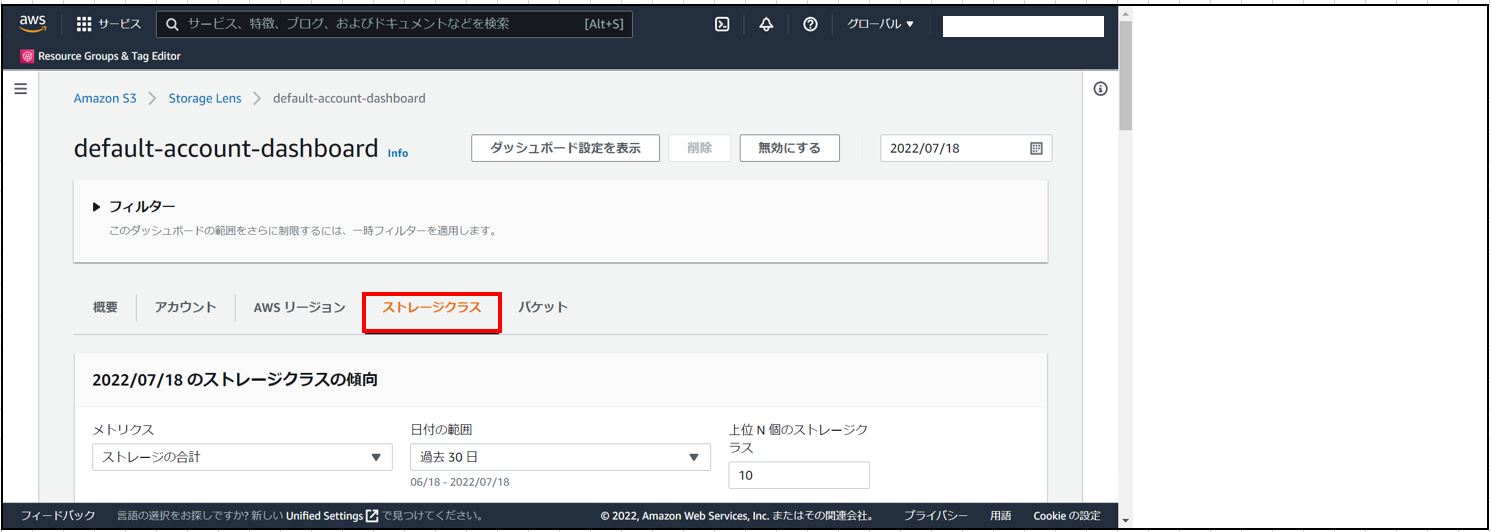Switch to the AWS リージョン tab

pos(300,308)
